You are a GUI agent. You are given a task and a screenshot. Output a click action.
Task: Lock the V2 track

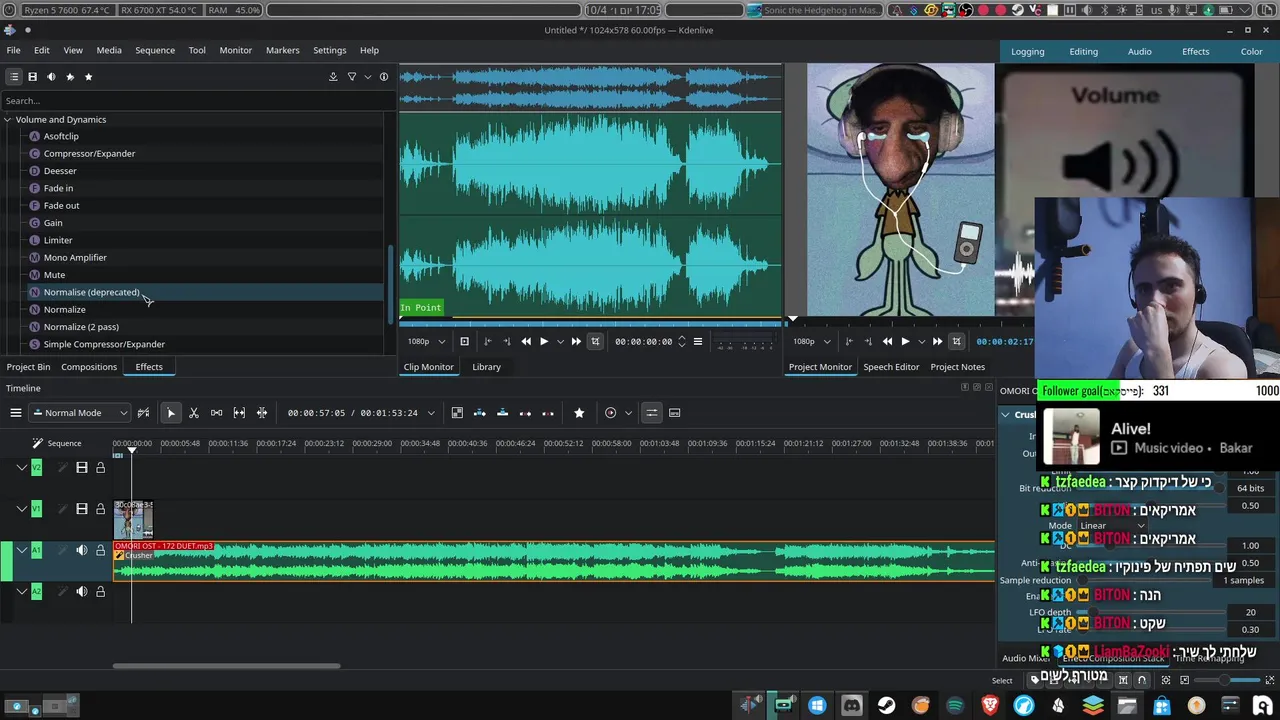(x=100, y=467)
